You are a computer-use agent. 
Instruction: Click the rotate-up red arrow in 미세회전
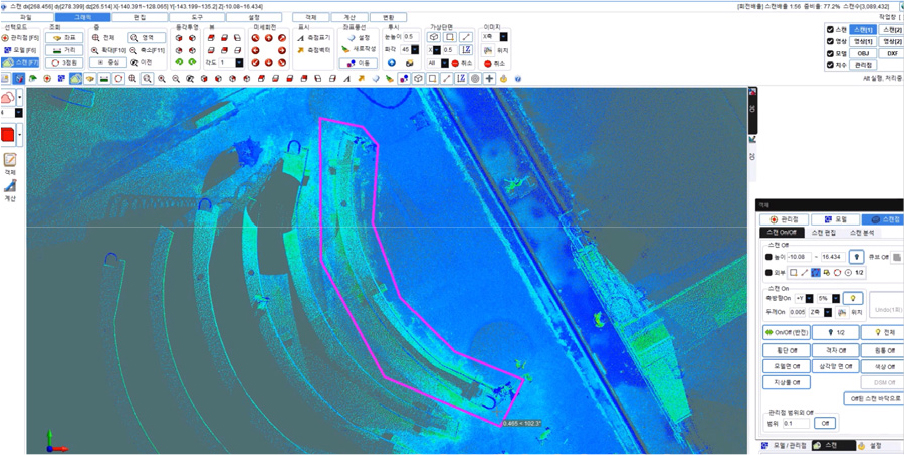pos(268,38)
